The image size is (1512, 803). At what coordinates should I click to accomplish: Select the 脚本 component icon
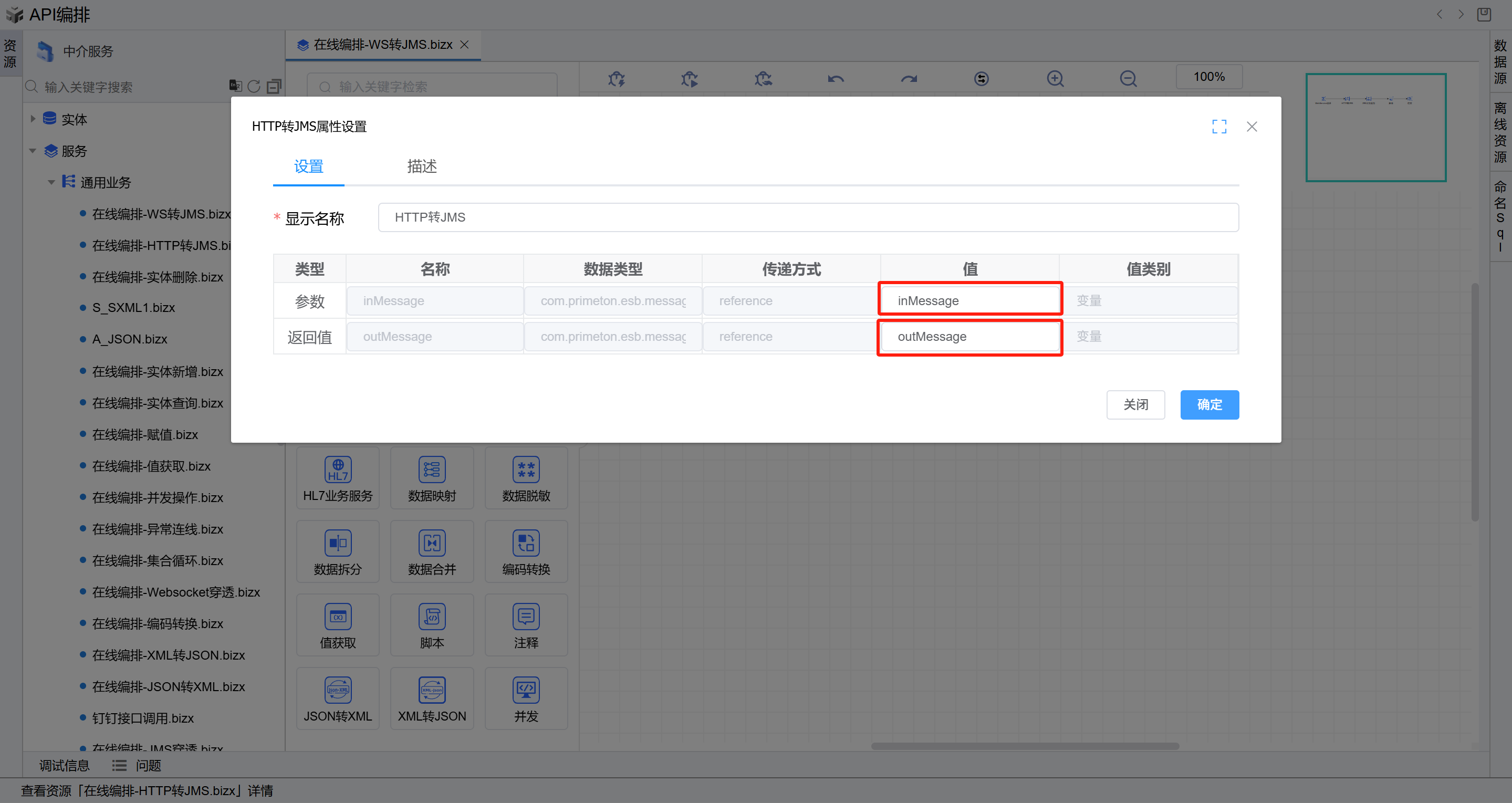[432, 617]
